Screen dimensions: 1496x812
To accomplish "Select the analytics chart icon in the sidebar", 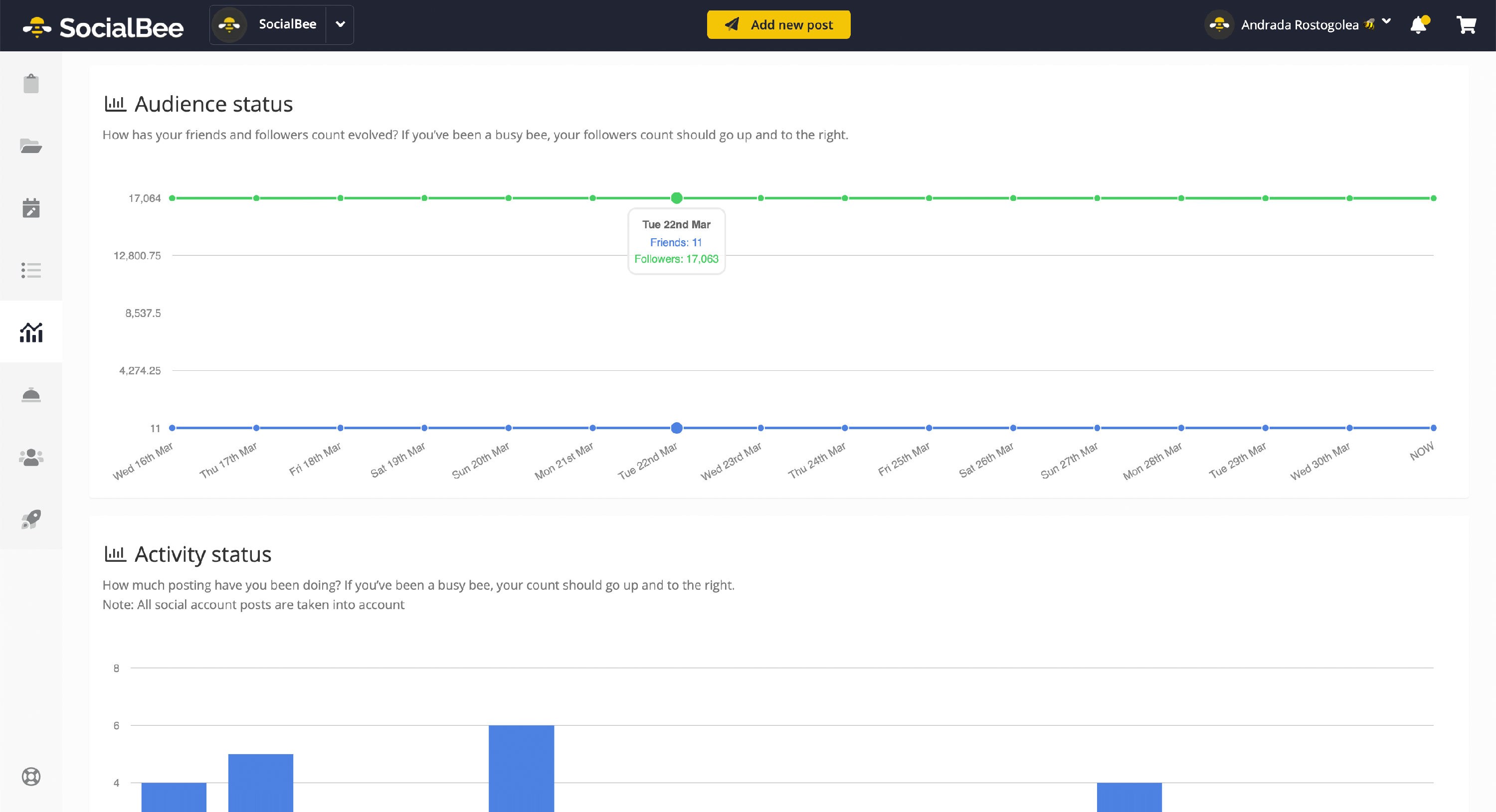I will pos(31,332).
